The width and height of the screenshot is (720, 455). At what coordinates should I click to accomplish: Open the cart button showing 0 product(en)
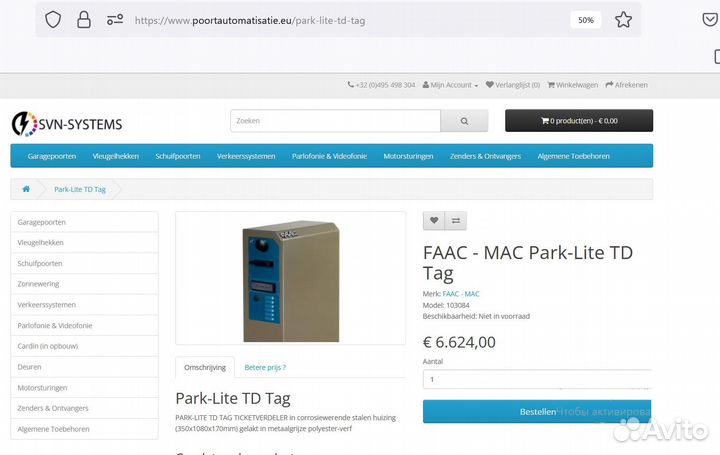(579, 121)
